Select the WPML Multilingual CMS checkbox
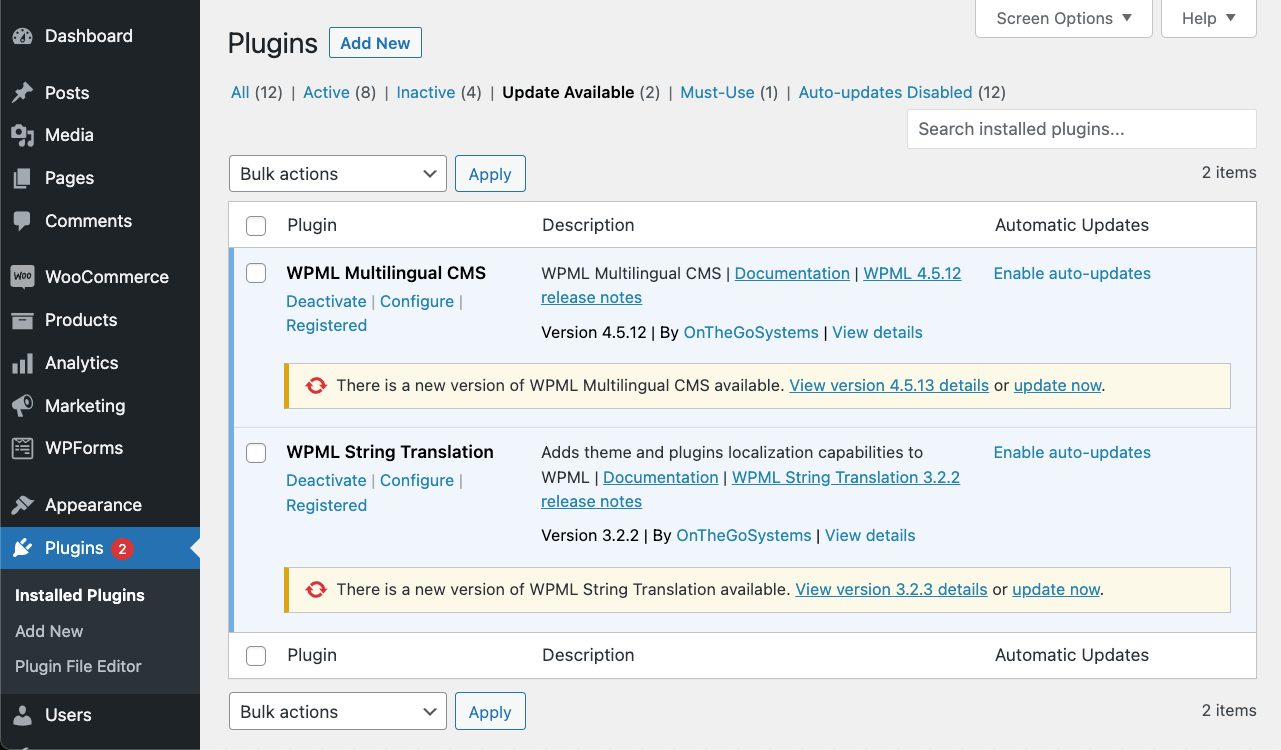Screen dimensions: 1281x750 [x=256, y=273]
